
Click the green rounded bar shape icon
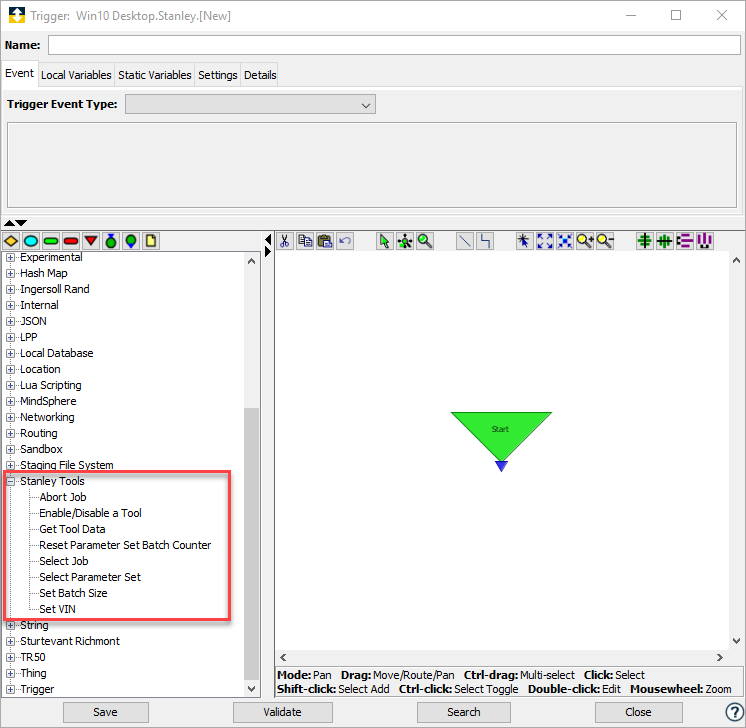[x=51, y=241]
